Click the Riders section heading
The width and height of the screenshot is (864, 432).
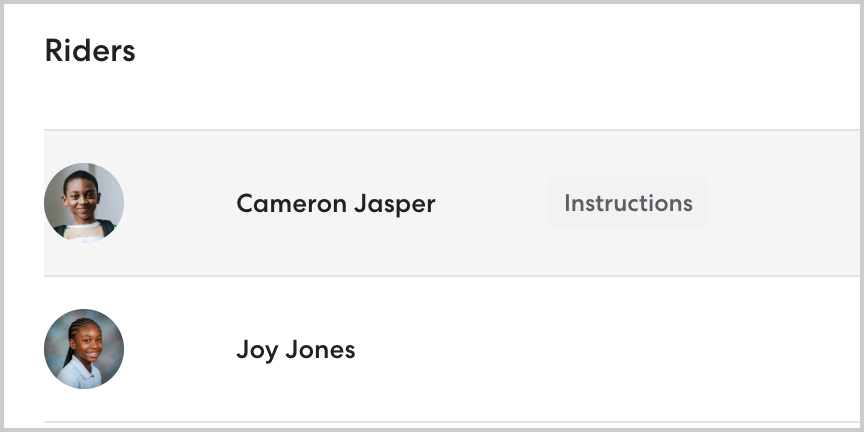point(90,51)
